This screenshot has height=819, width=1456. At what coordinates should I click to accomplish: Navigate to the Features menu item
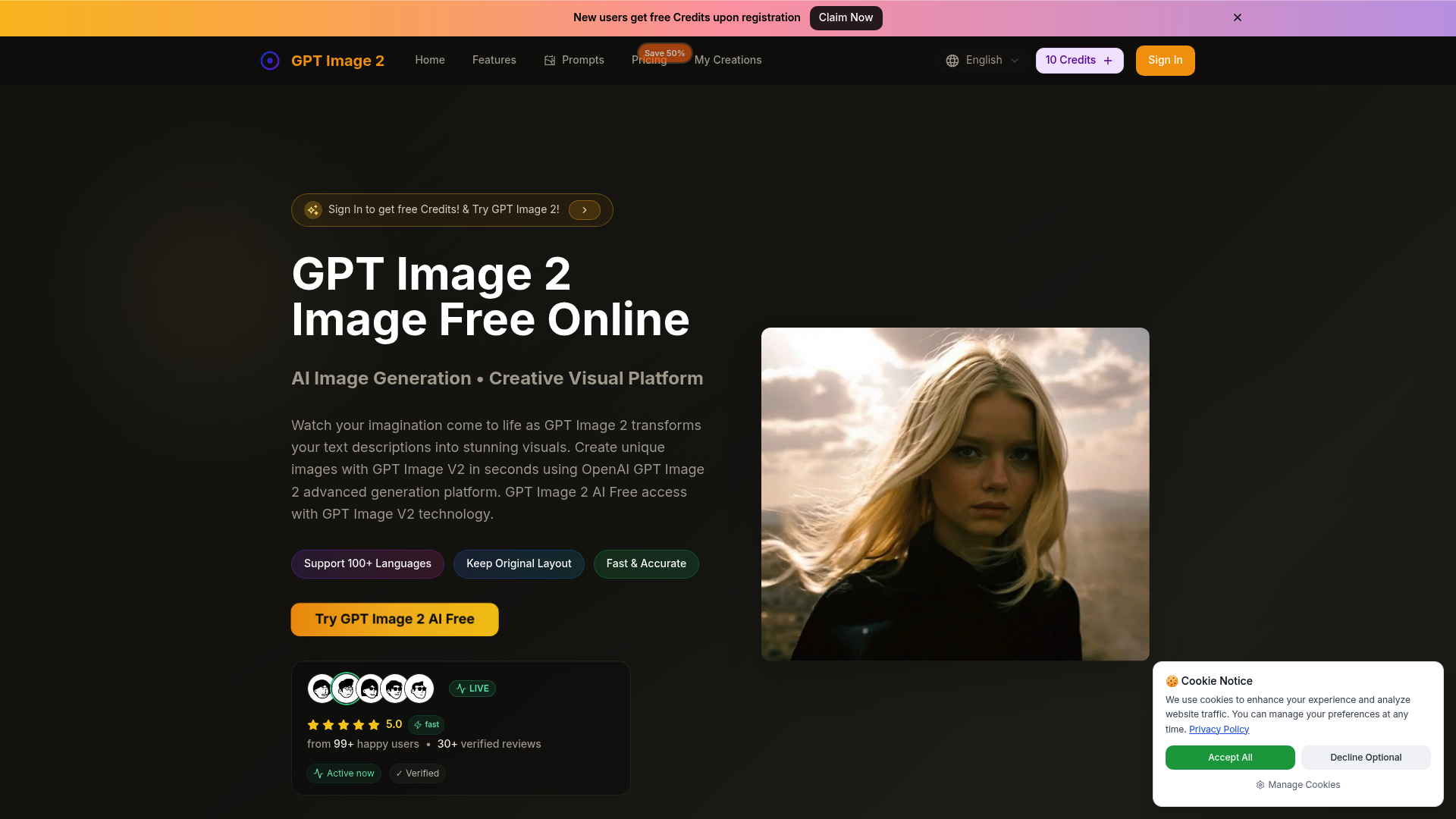click(494, 60)
